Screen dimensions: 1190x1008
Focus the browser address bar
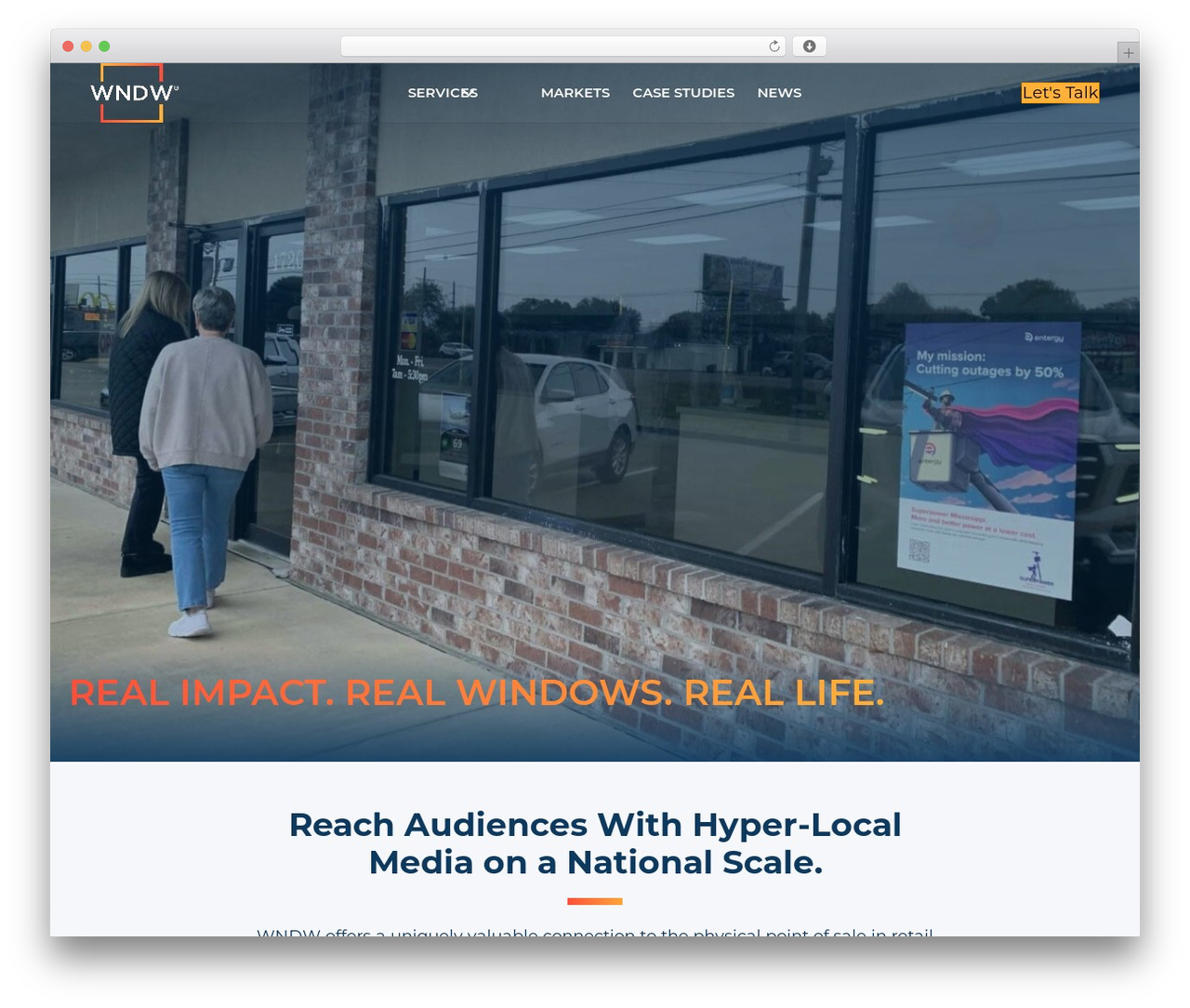tap(562, 46)
